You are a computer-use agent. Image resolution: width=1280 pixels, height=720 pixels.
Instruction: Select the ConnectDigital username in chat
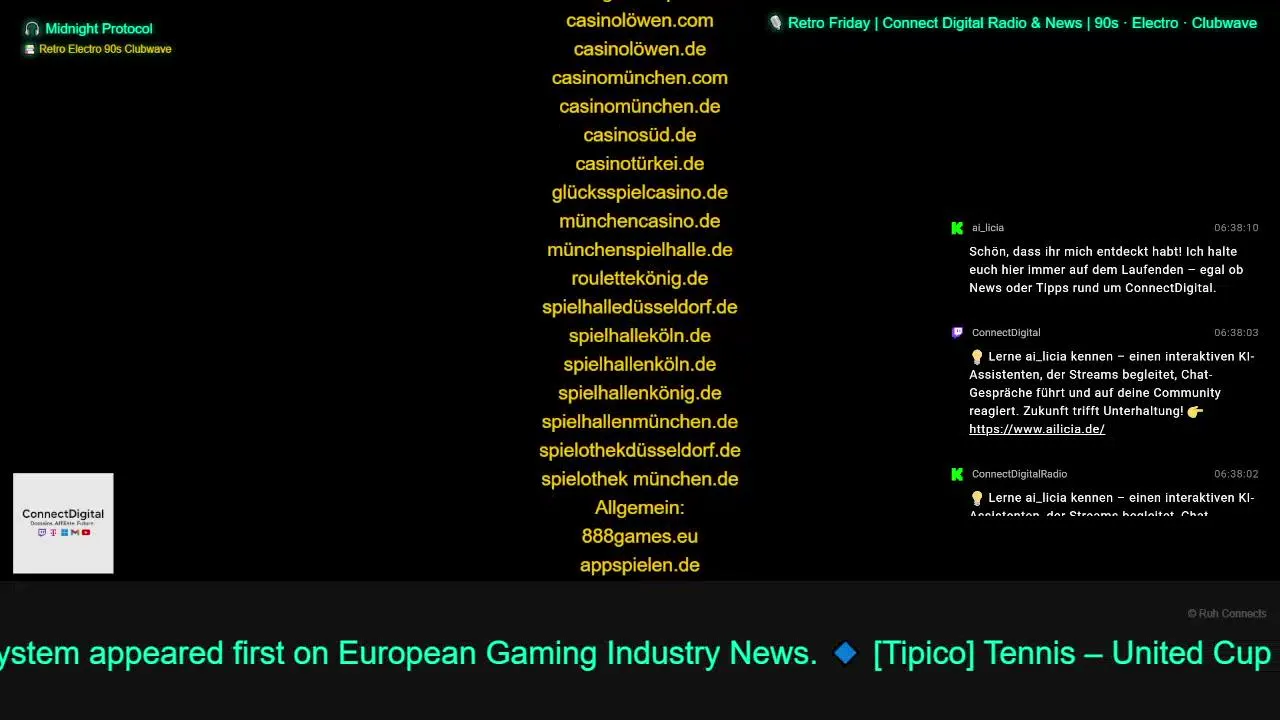click(x=1006, y=333)
